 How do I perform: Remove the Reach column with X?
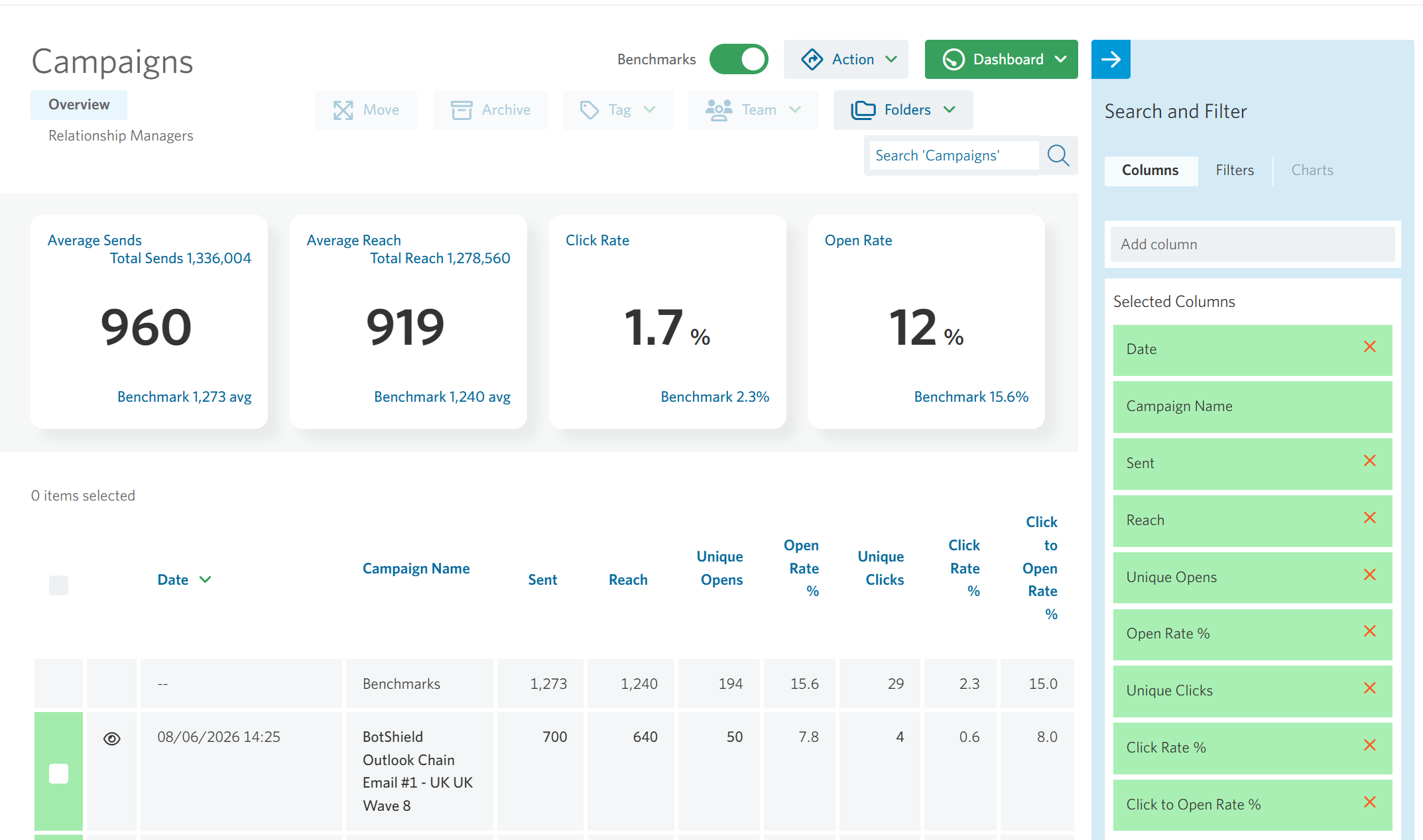(1370, 518)
